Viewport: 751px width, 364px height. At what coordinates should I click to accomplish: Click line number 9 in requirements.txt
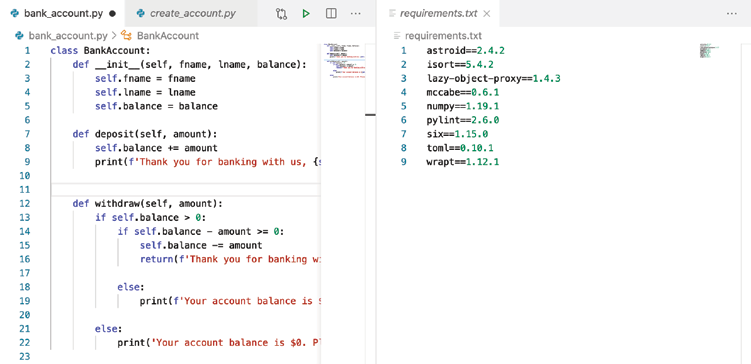(x=403, y=162)
